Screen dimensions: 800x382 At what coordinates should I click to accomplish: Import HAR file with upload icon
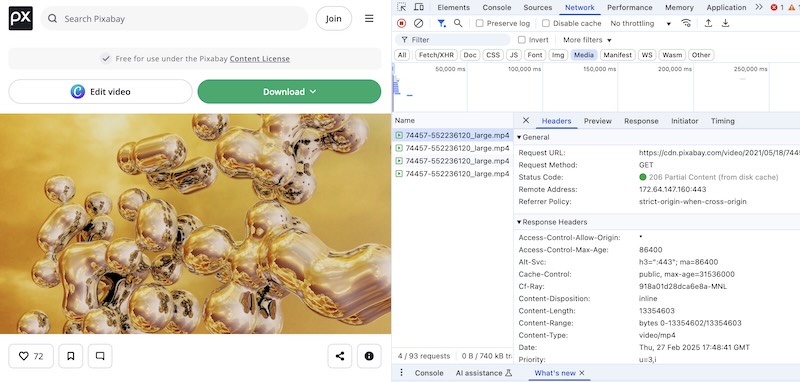point(708,23)
